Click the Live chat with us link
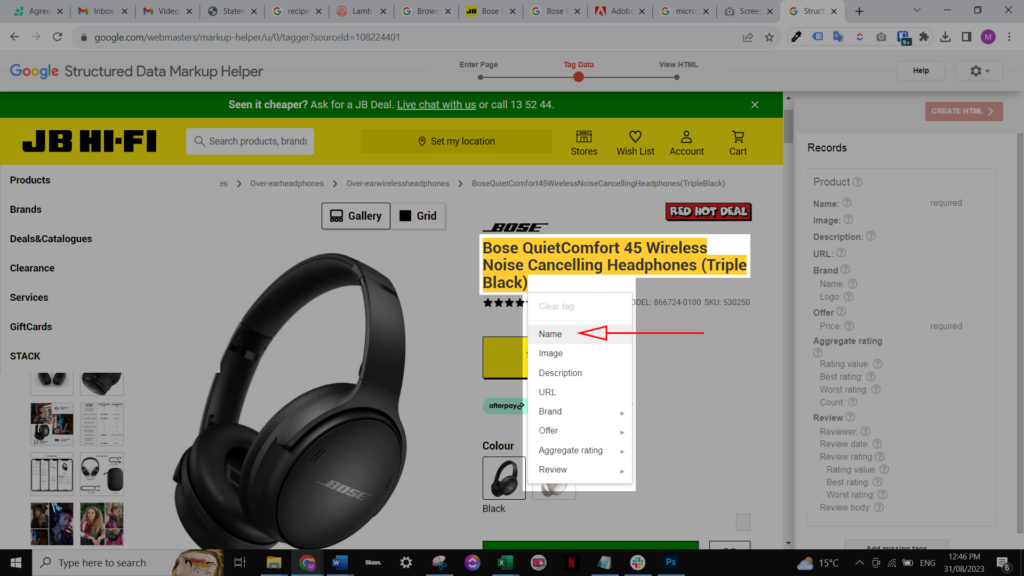The width and height of the screenshot is (1024, 576). [x=436, y=104]
